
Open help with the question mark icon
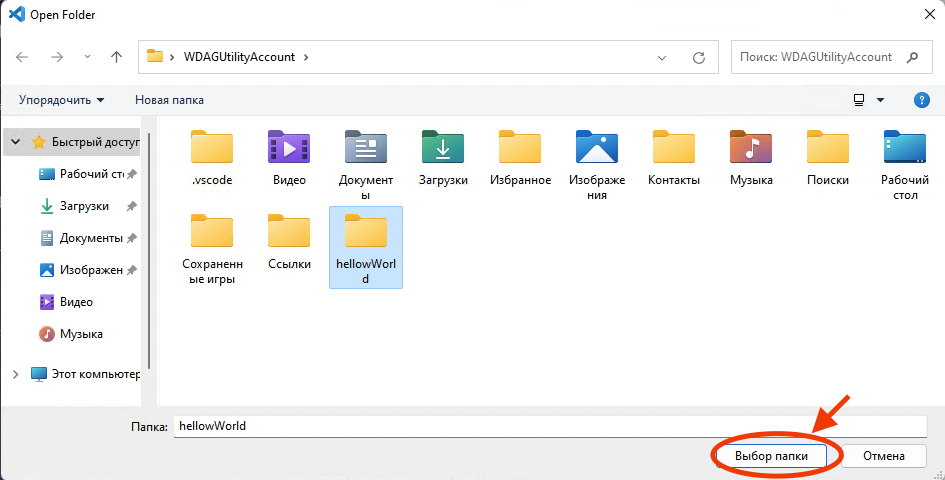[922, 100]
